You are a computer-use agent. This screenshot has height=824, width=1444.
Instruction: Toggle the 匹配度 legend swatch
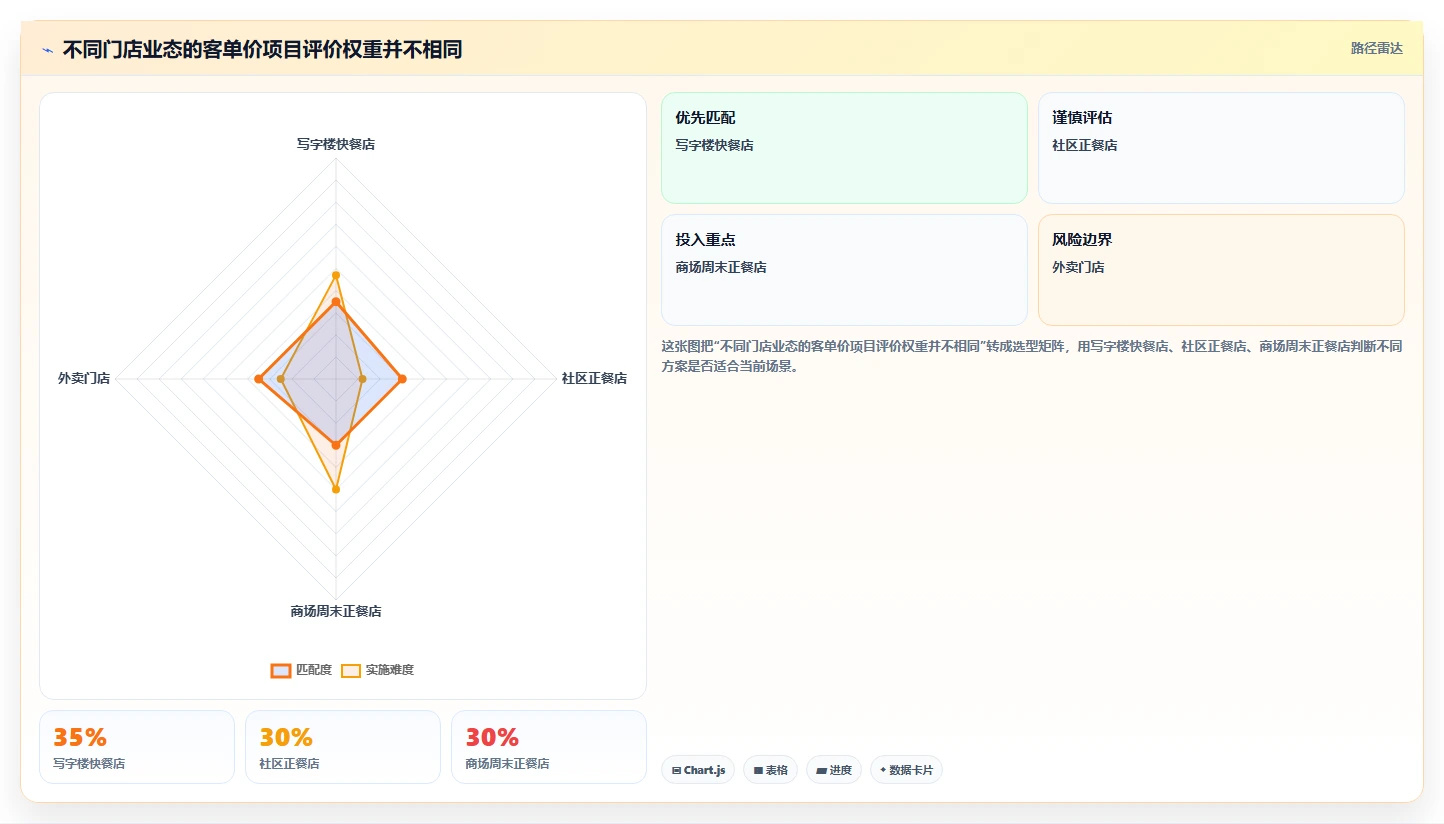point(281,670)
